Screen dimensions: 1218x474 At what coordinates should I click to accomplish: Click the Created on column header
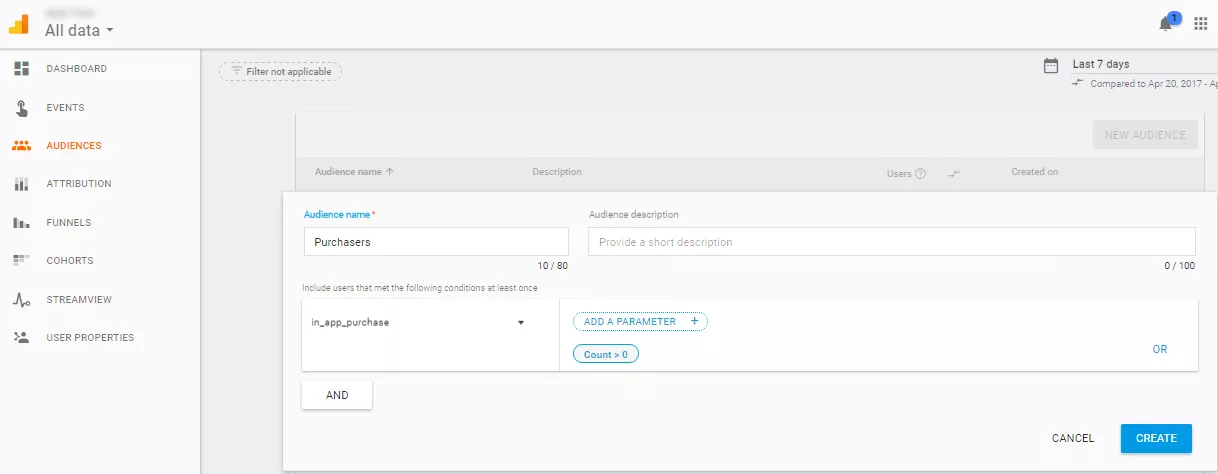click(x=1035, y=172)
